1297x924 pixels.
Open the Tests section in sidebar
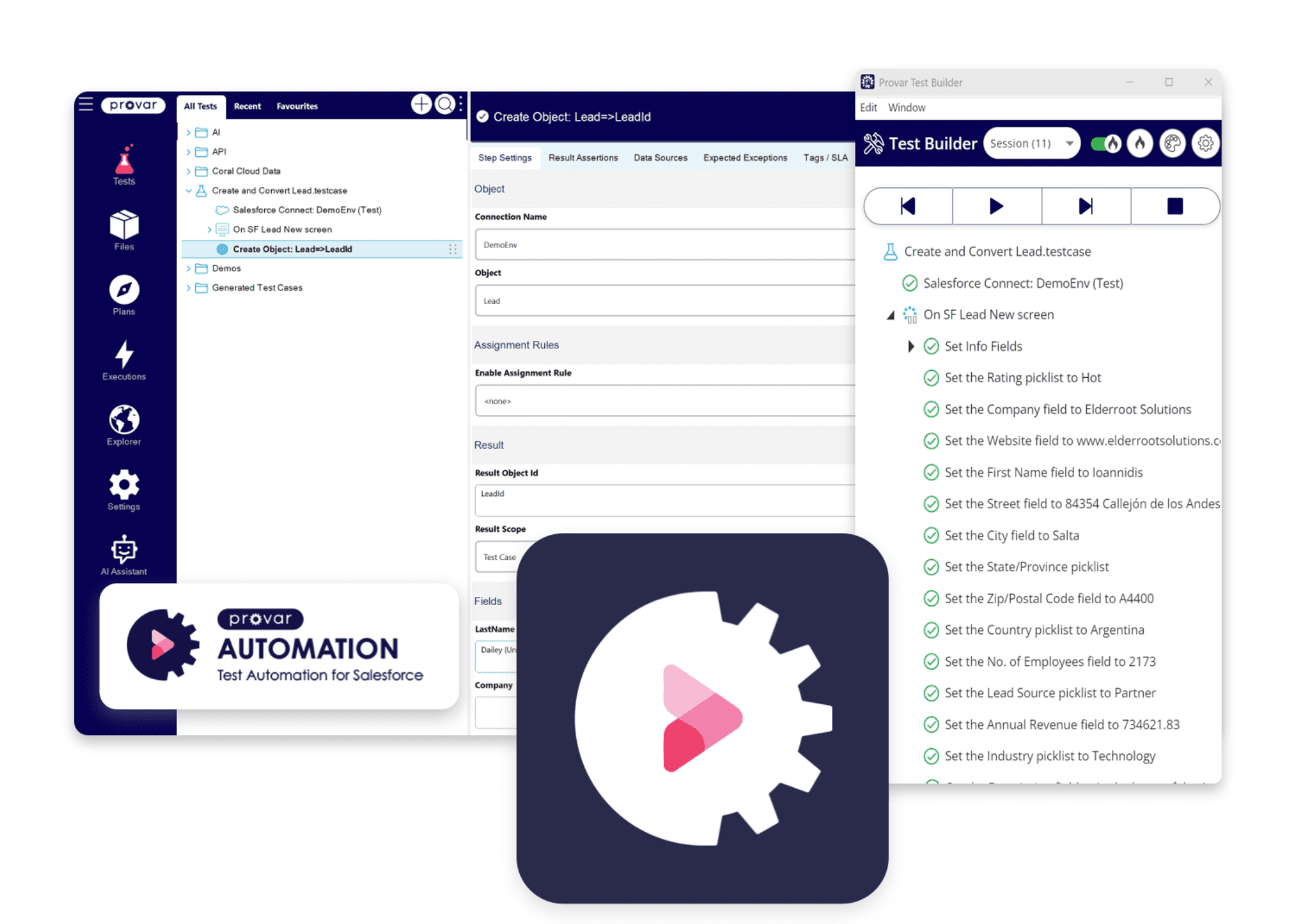coord(124,166)
